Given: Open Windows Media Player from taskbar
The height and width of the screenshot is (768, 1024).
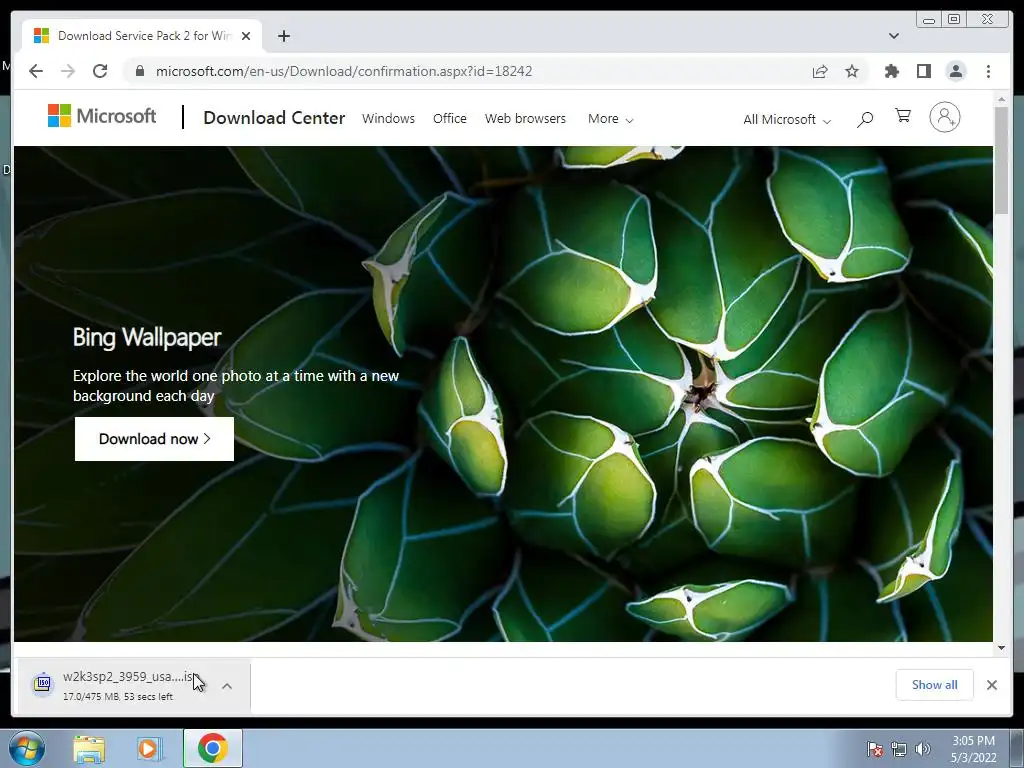Looking at the screenshot, I should tap(150, 748).
